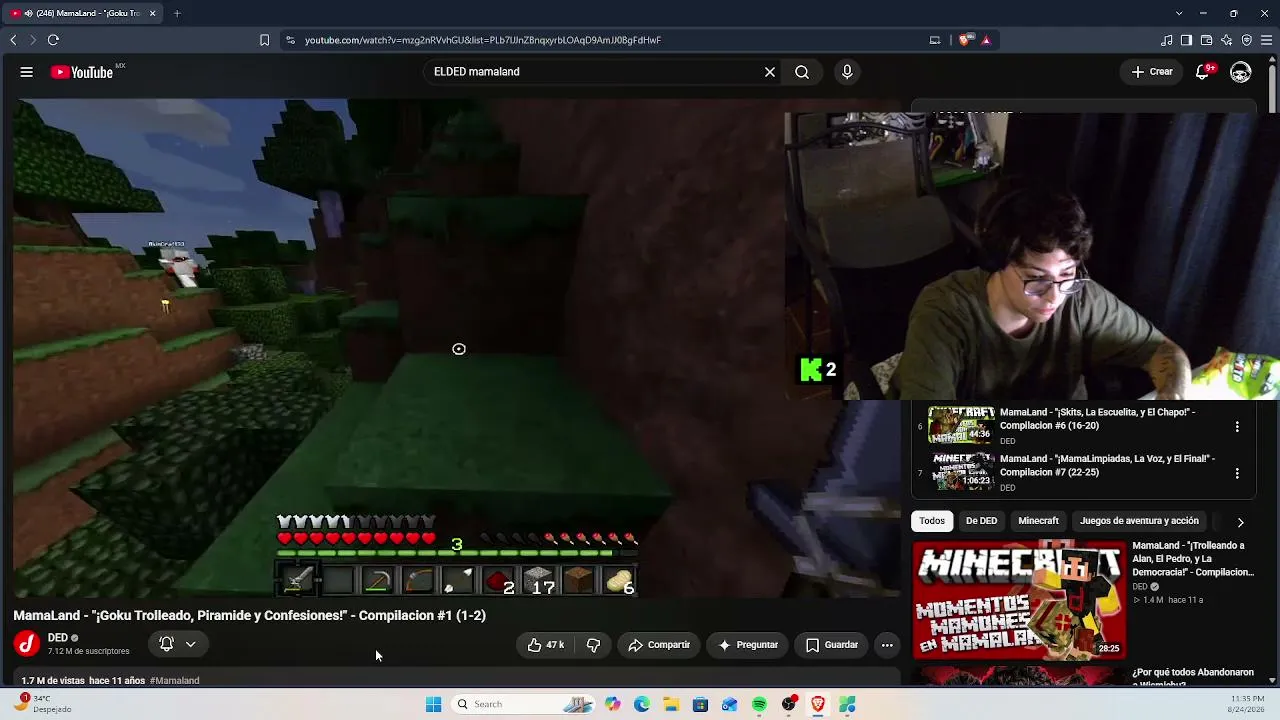Open Copilot from taskbar
Viewport: 1280px width, 720px height.
coord(612,704)
